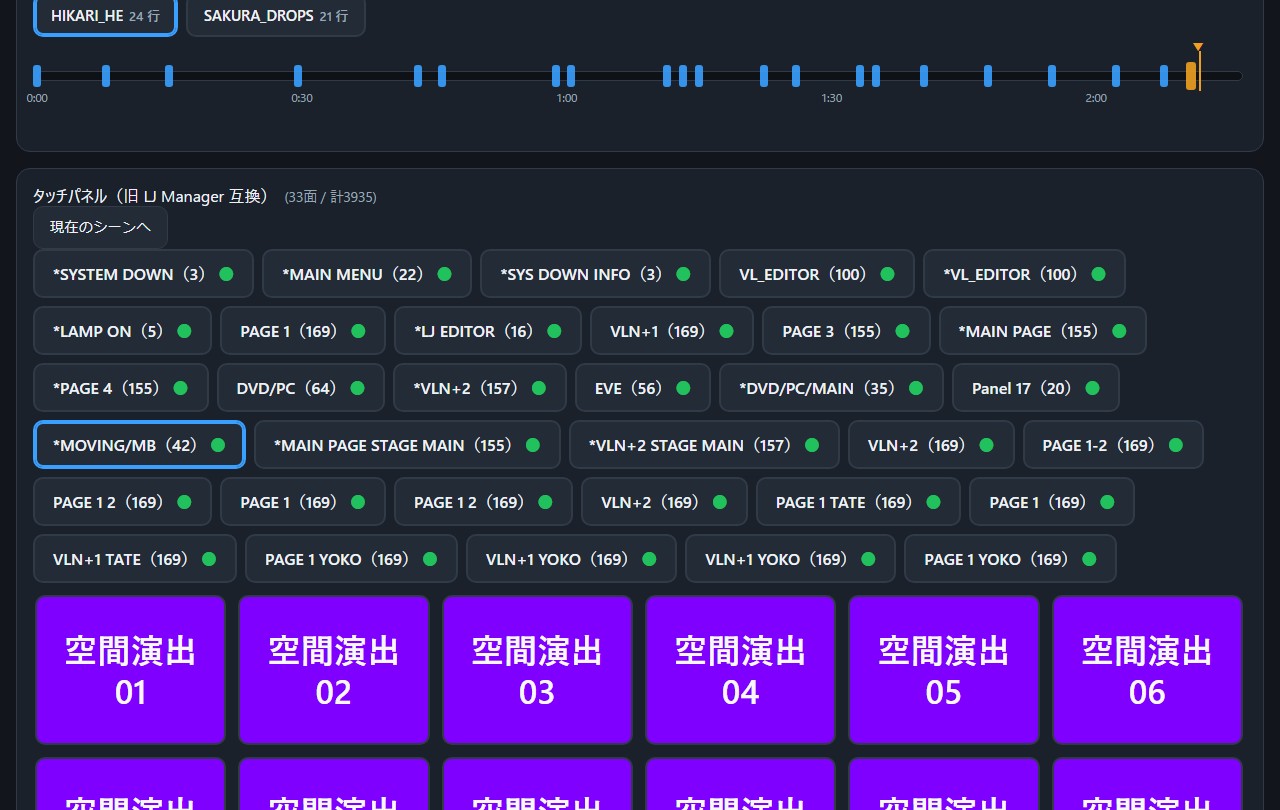Open the PAGE 1 TATE (169) panel
Screen dimensions: 1280x810
click(858, 502)
